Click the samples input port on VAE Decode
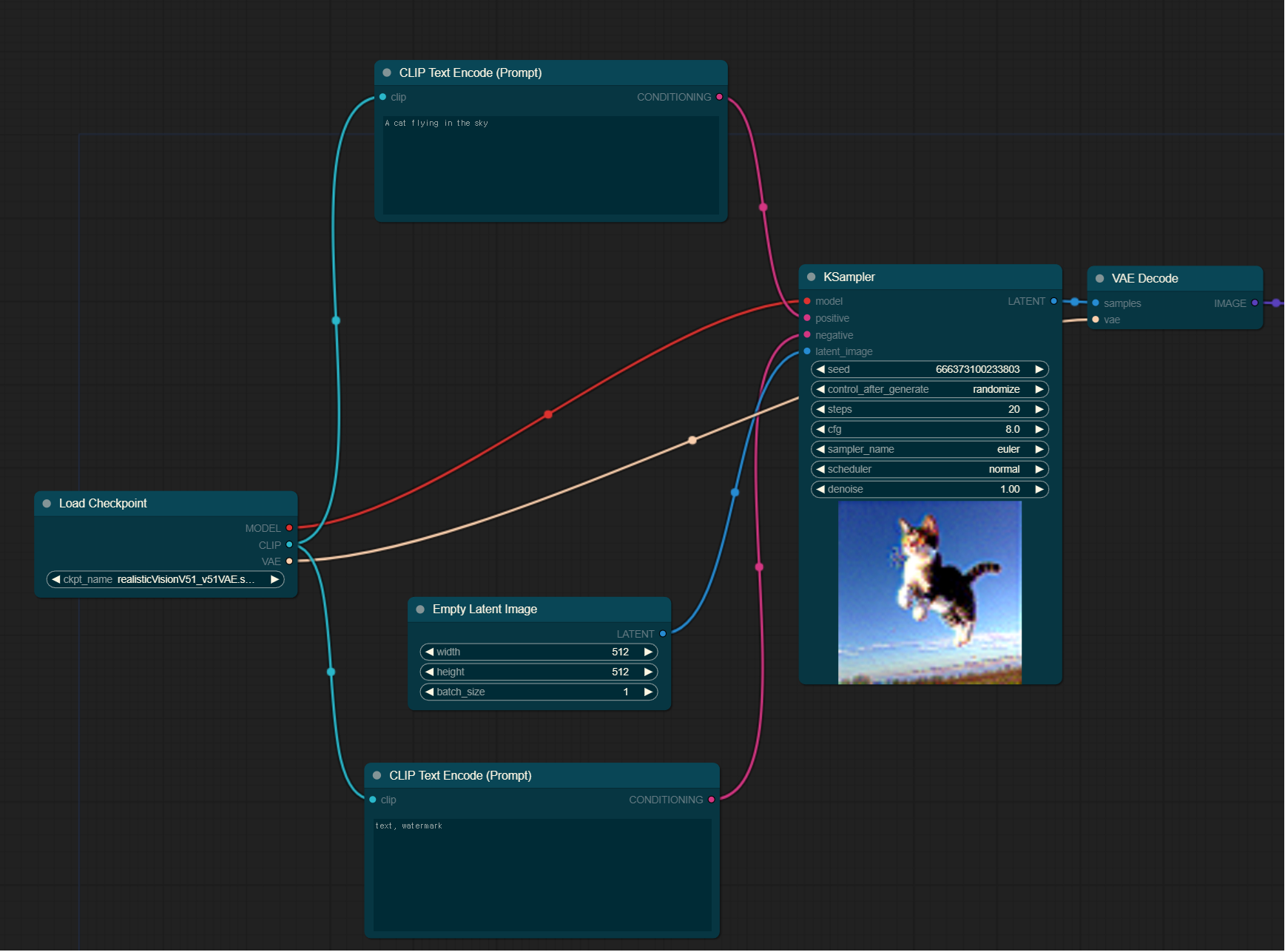This screenshot has width=1285, height=952. [x=1096, y=303]
